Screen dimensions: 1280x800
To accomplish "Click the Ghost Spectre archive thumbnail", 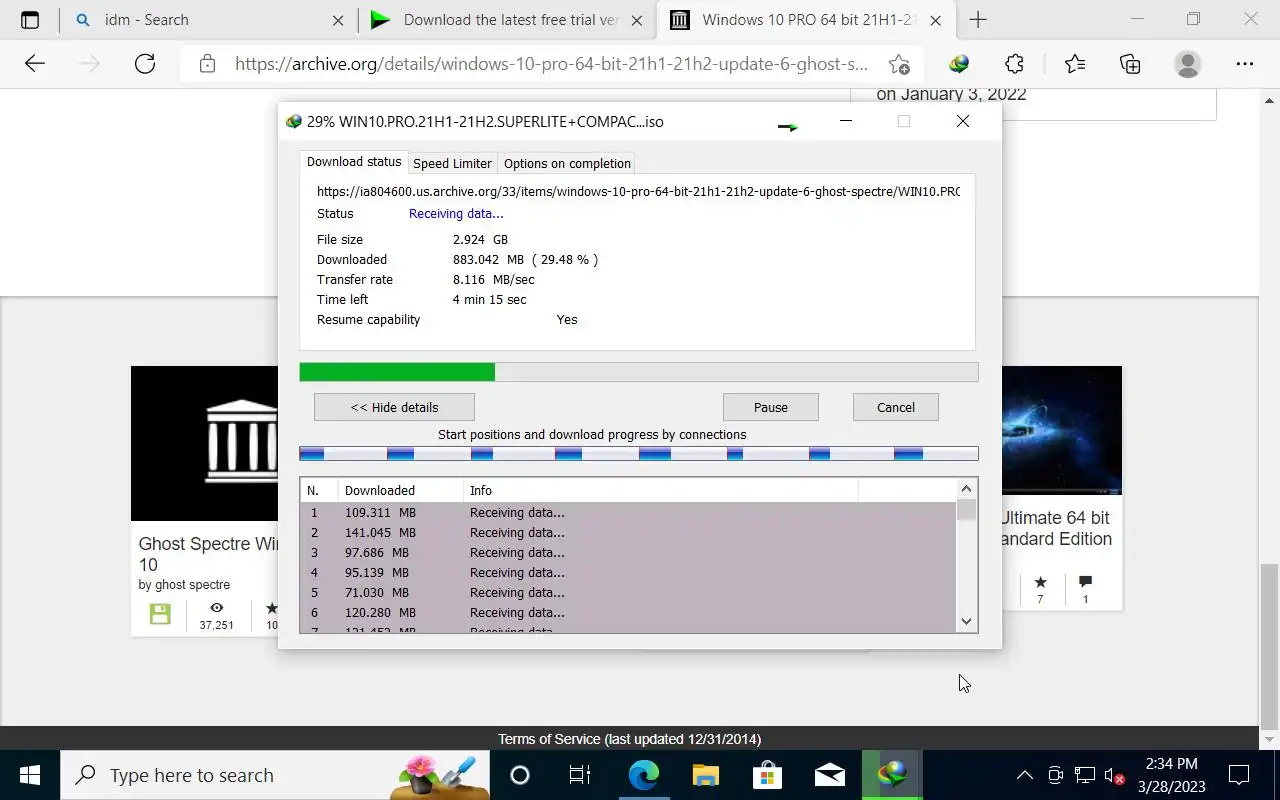I will click(x=205, y=443).
